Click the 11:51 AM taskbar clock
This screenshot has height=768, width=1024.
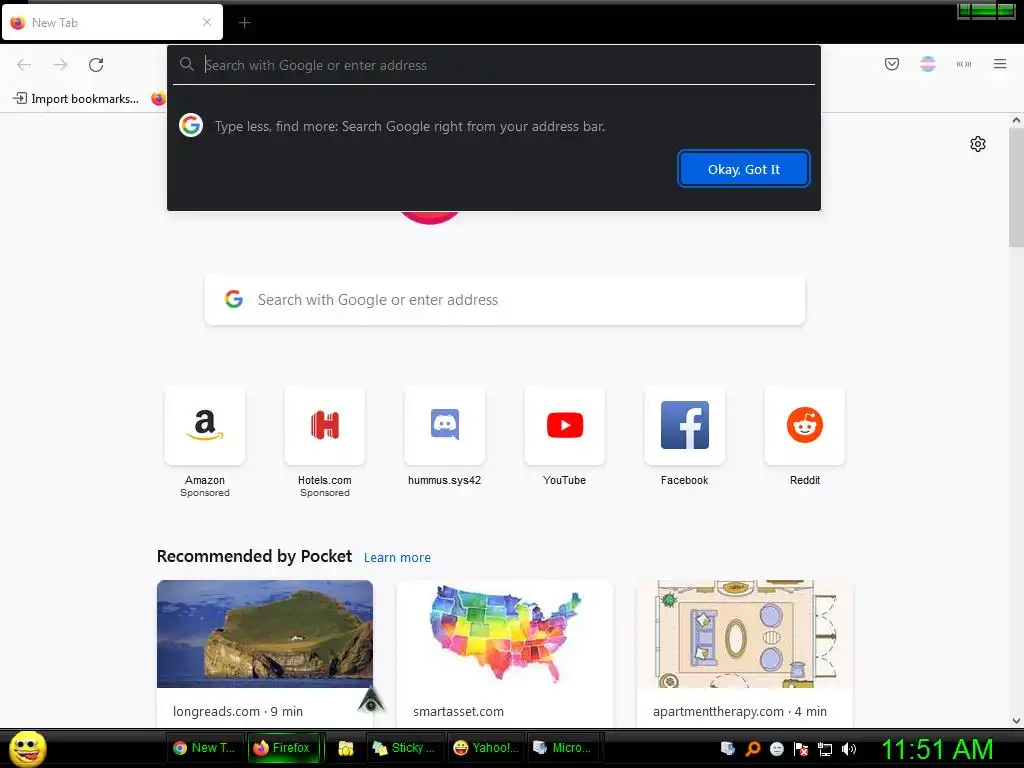coord(937,749)
